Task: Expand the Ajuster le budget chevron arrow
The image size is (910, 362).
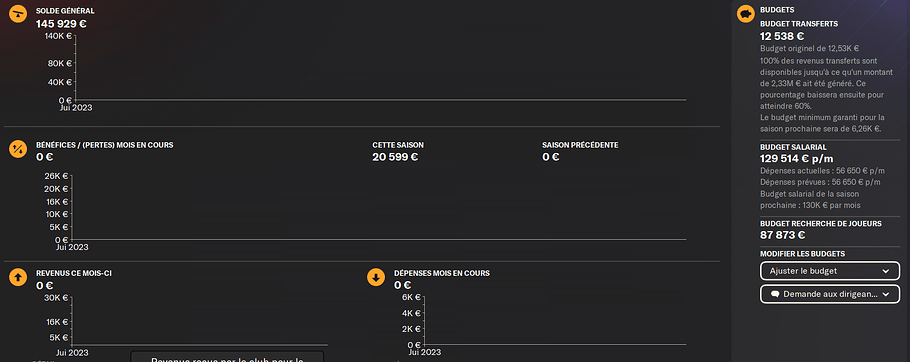Action: coord(886,271)
